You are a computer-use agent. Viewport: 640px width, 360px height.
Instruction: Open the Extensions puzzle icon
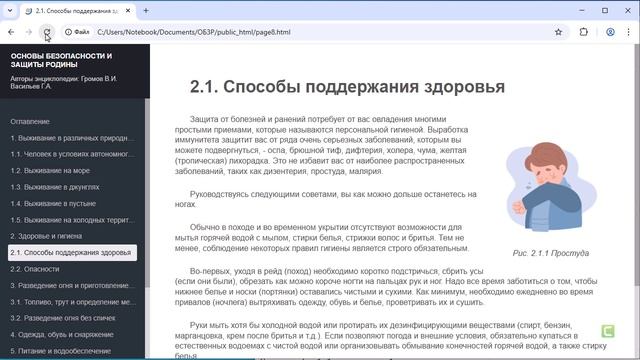pyautogui.click(x=584, y=32)
